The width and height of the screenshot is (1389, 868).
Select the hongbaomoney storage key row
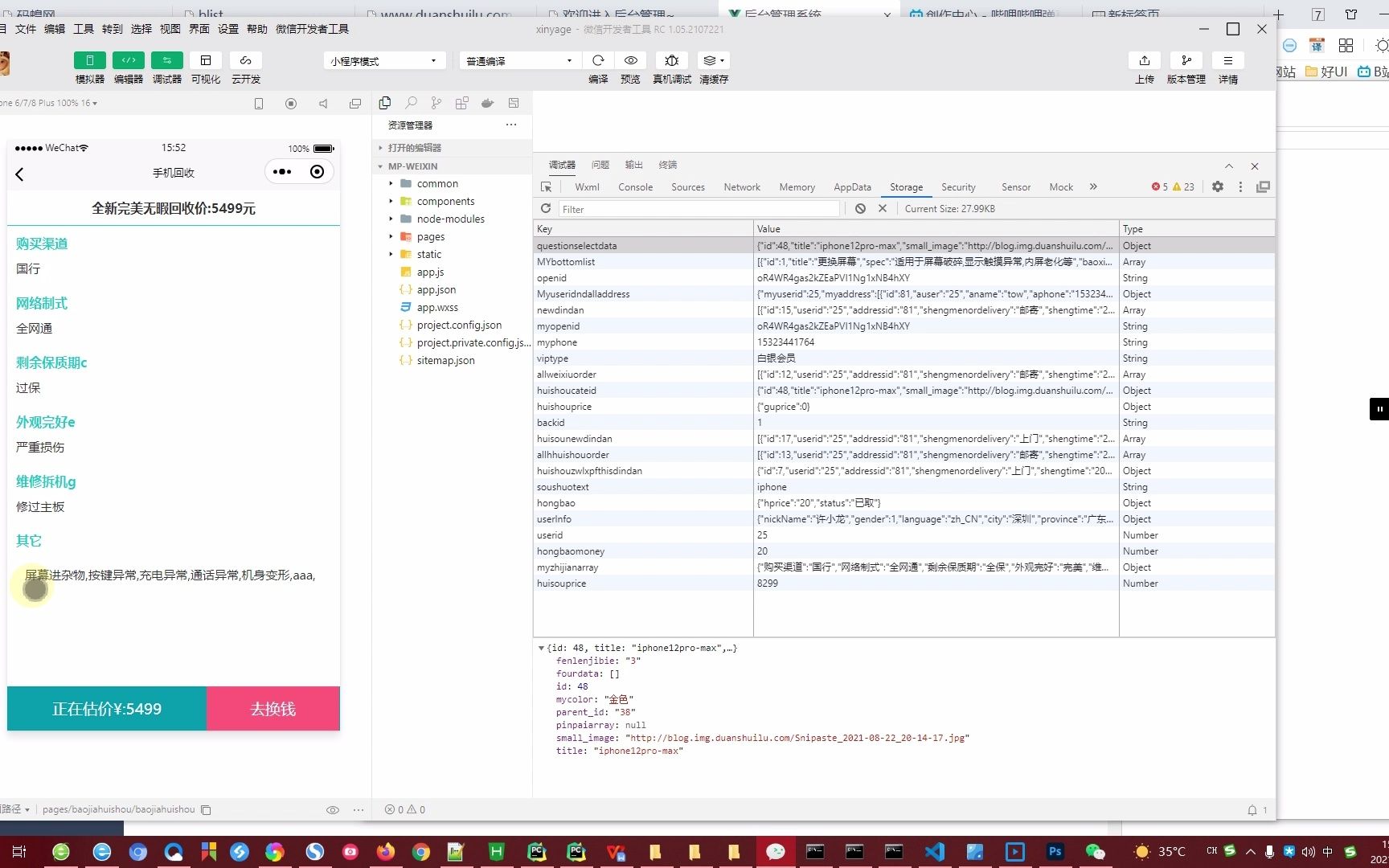click(x=903, y=551)
